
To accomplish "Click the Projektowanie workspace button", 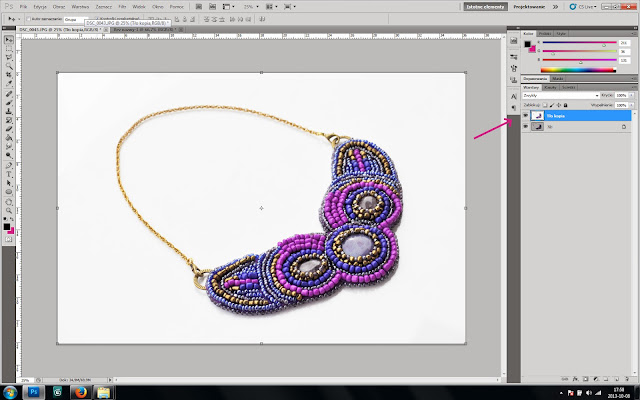I will click(531, 6).
